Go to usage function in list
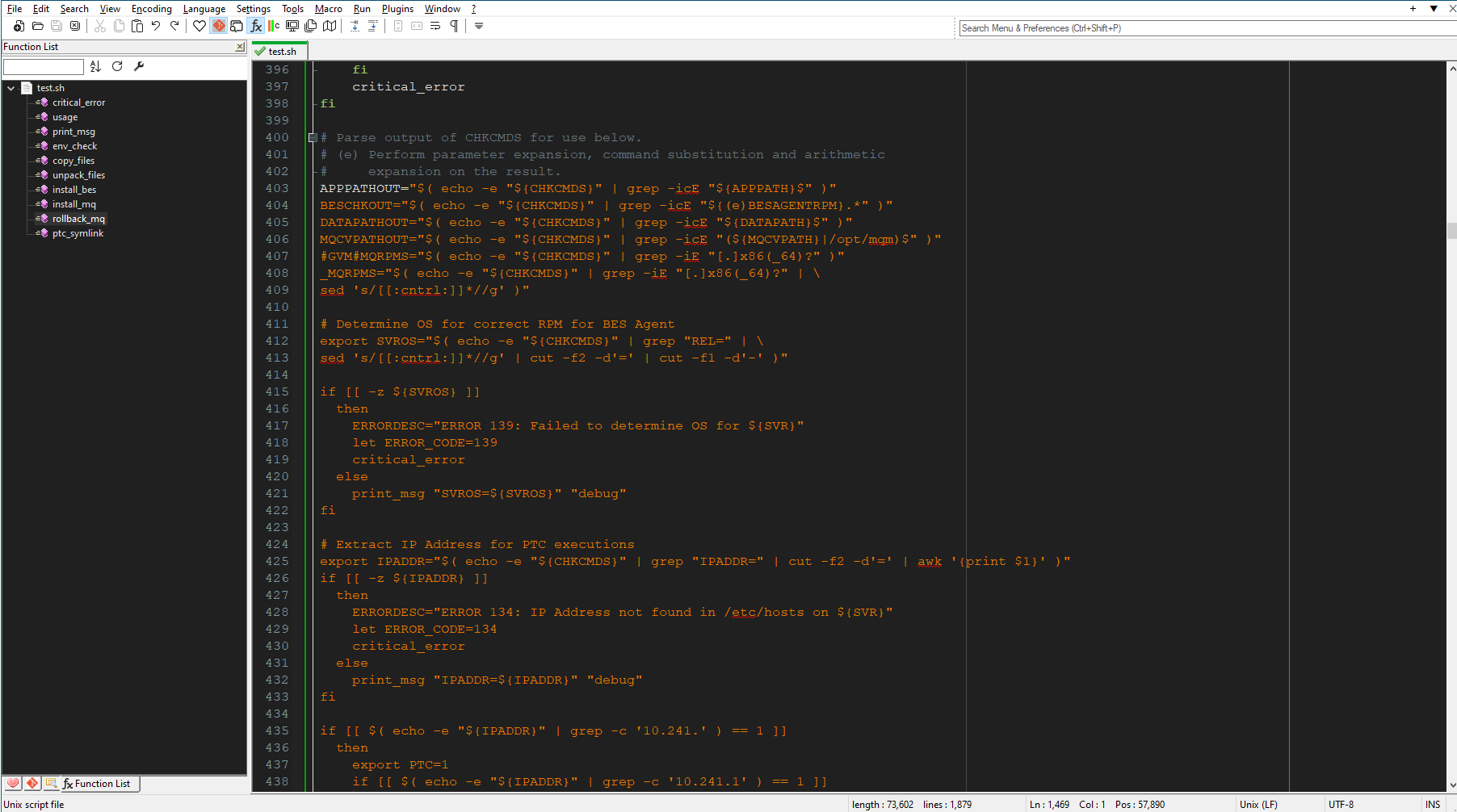 click(x=65, y=117)
